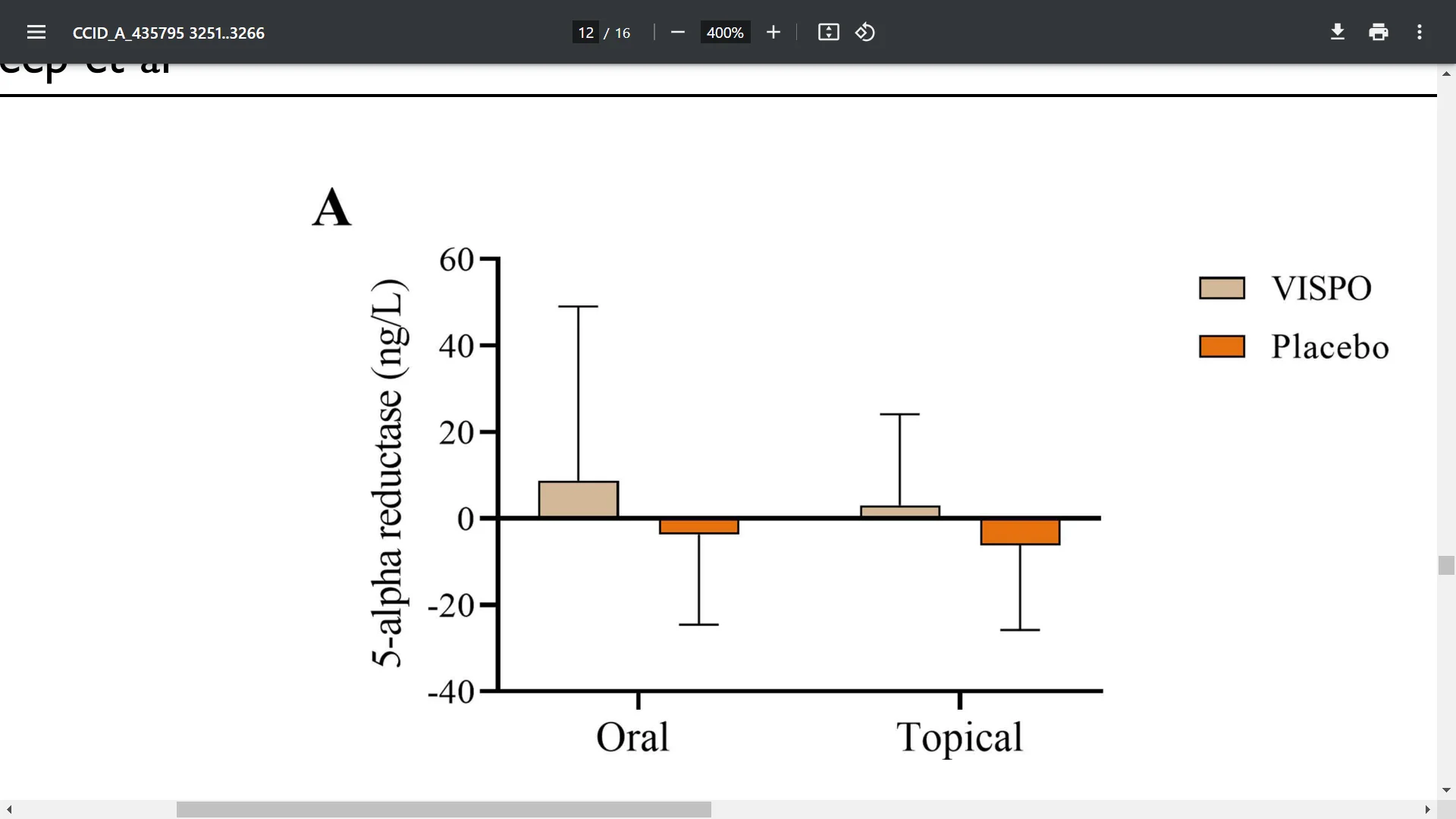Click the VISPO legend label

(1321, 288)
